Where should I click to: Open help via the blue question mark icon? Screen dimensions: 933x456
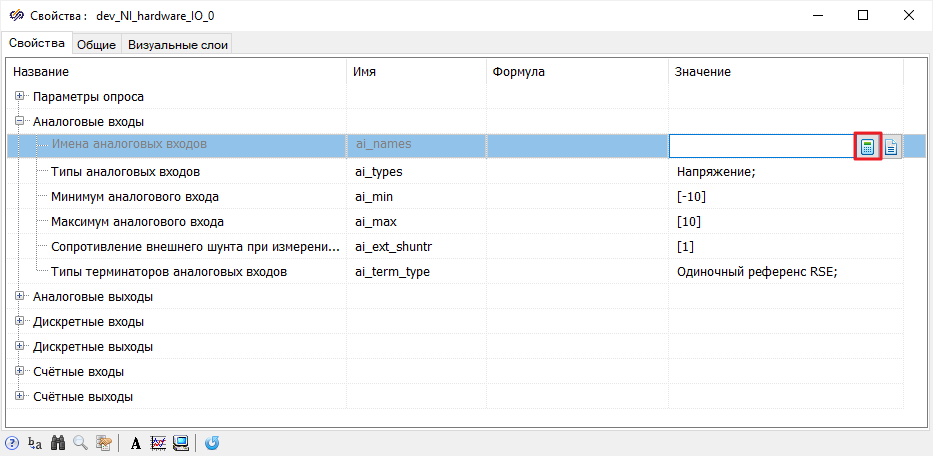[12, 443]
